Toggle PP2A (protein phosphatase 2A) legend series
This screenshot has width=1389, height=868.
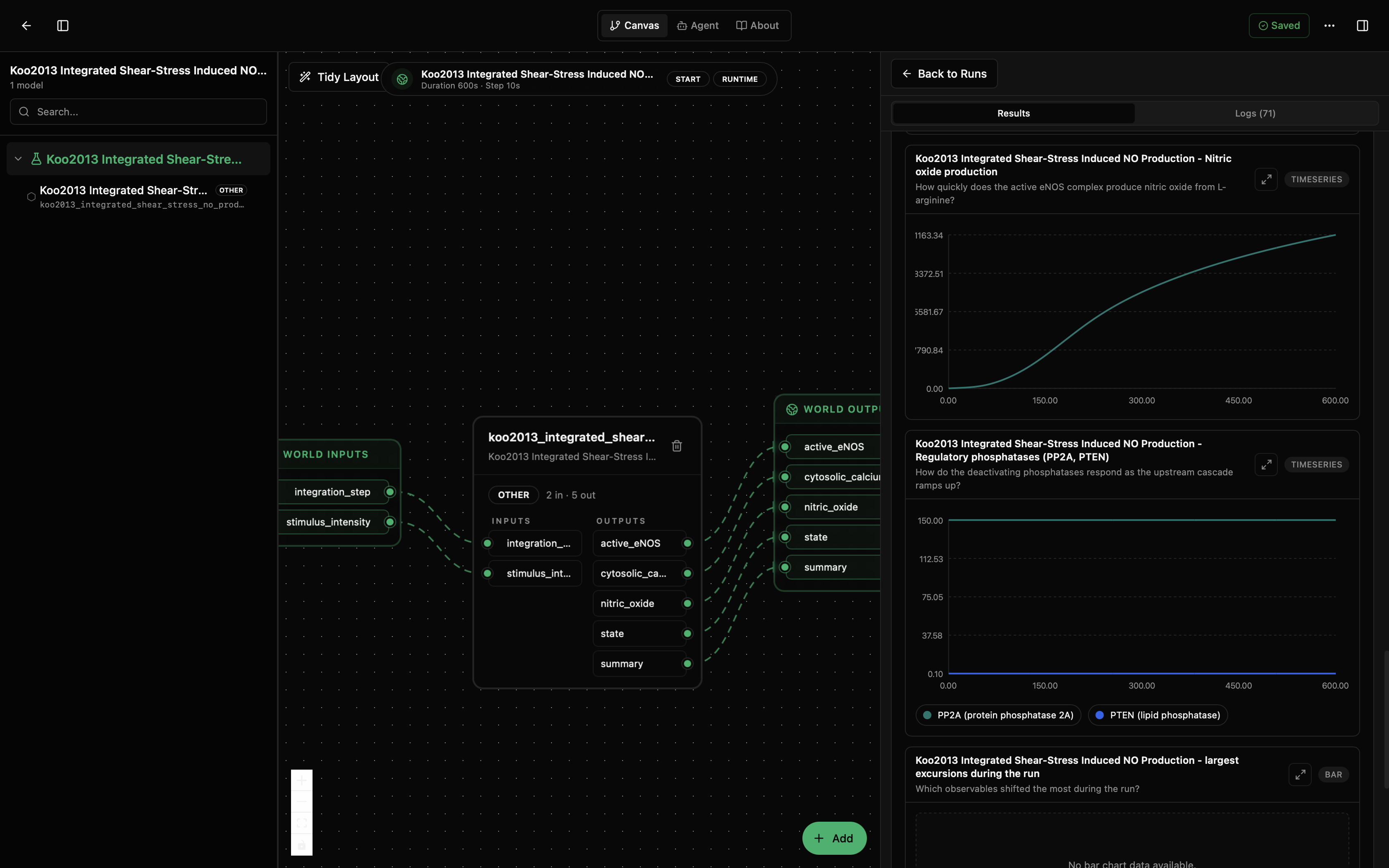[998, 715]
